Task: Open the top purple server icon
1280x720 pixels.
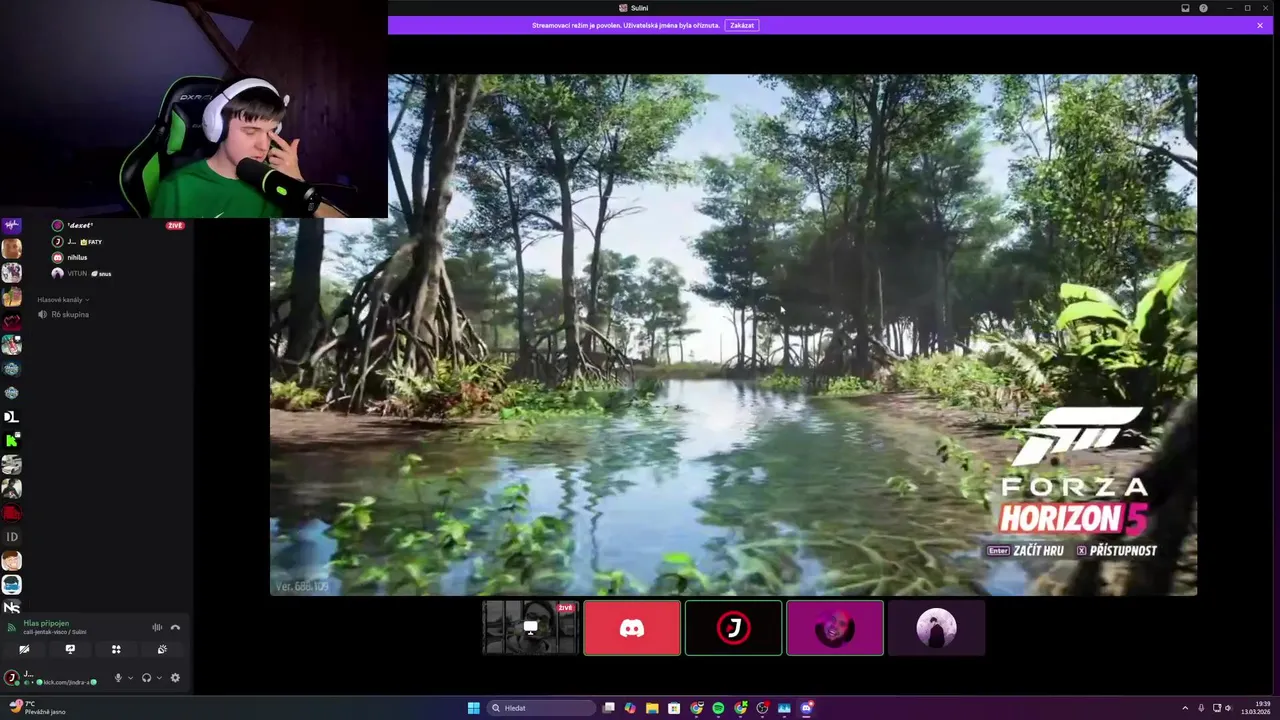Action: click(12, 226)
